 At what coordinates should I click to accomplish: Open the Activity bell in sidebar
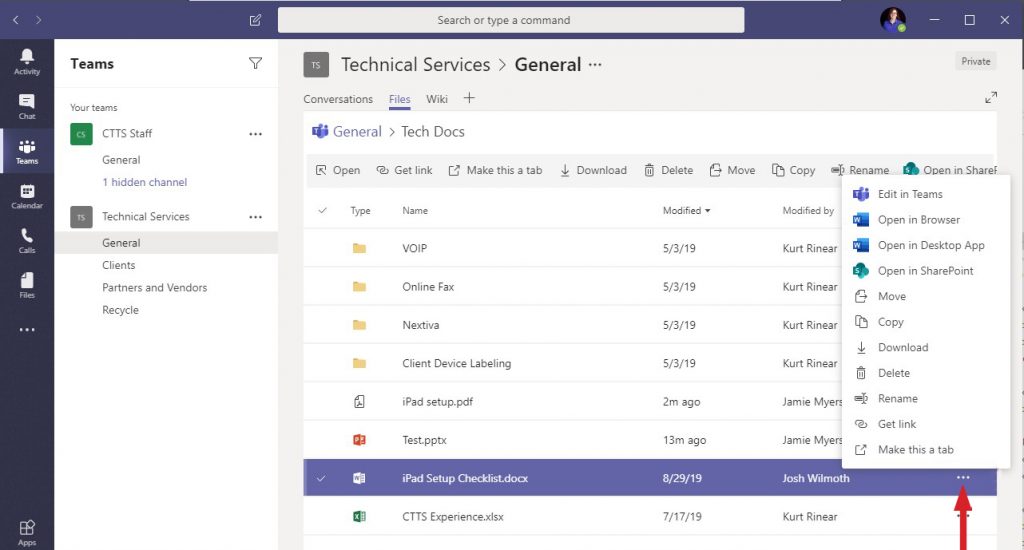point(27,61)
